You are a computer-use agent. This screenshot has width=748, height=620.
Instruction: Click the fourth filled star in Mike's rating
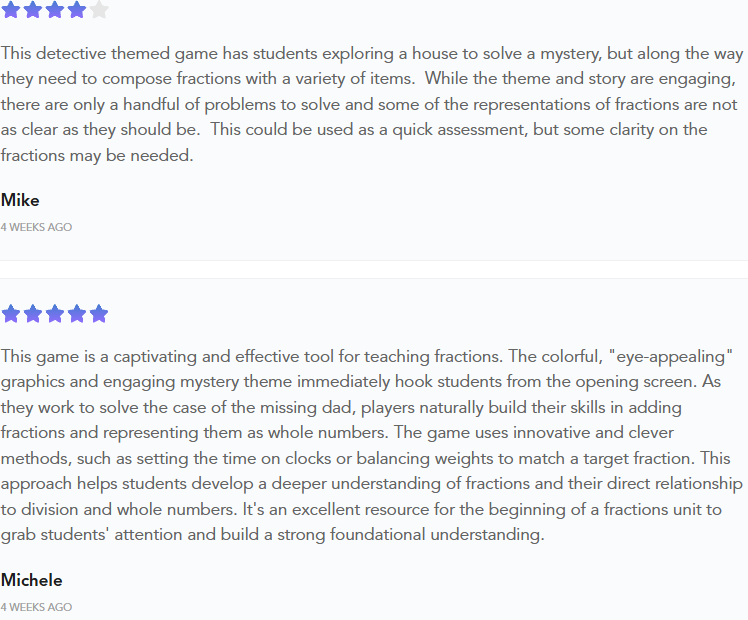pyautogui.click(x=77, y=10)
